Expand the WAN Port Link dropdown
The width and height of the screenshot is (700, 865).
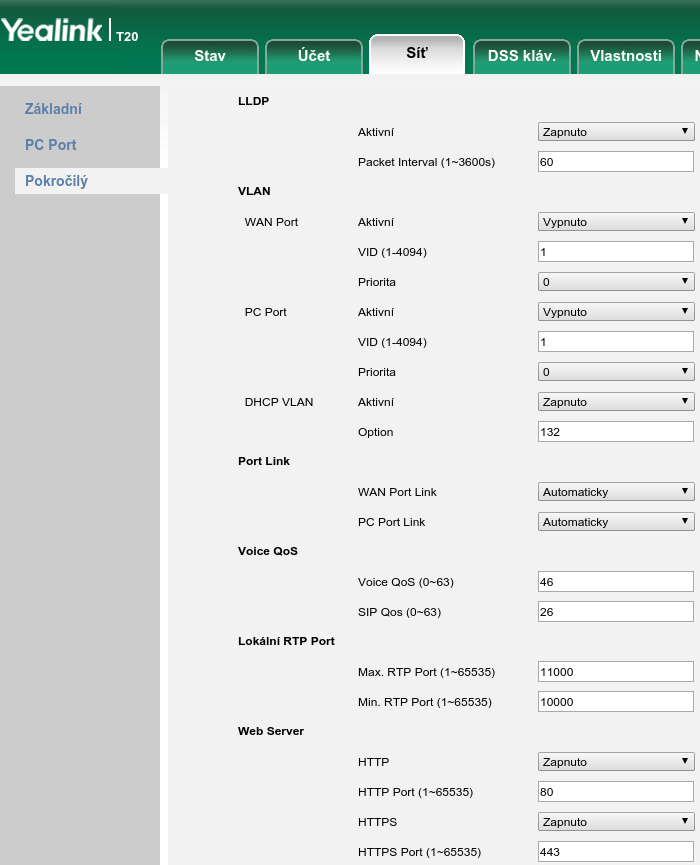[x=616, y=492]
